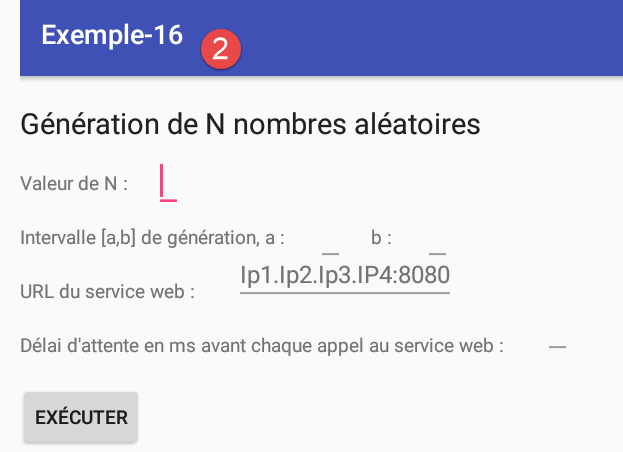This screenshot has height=452, width=623.
Task: Select the URL du service web field
Action: [345, 277]
